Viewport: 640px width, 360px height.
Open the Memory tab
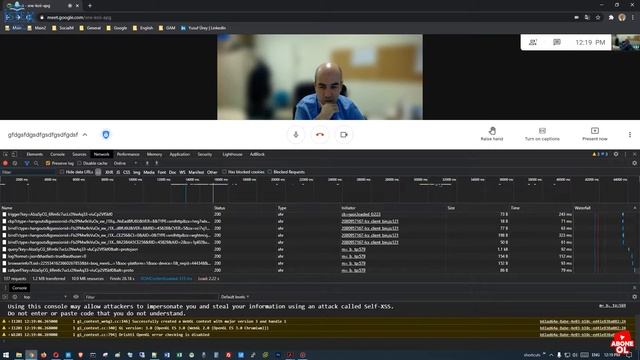(154, 154)
